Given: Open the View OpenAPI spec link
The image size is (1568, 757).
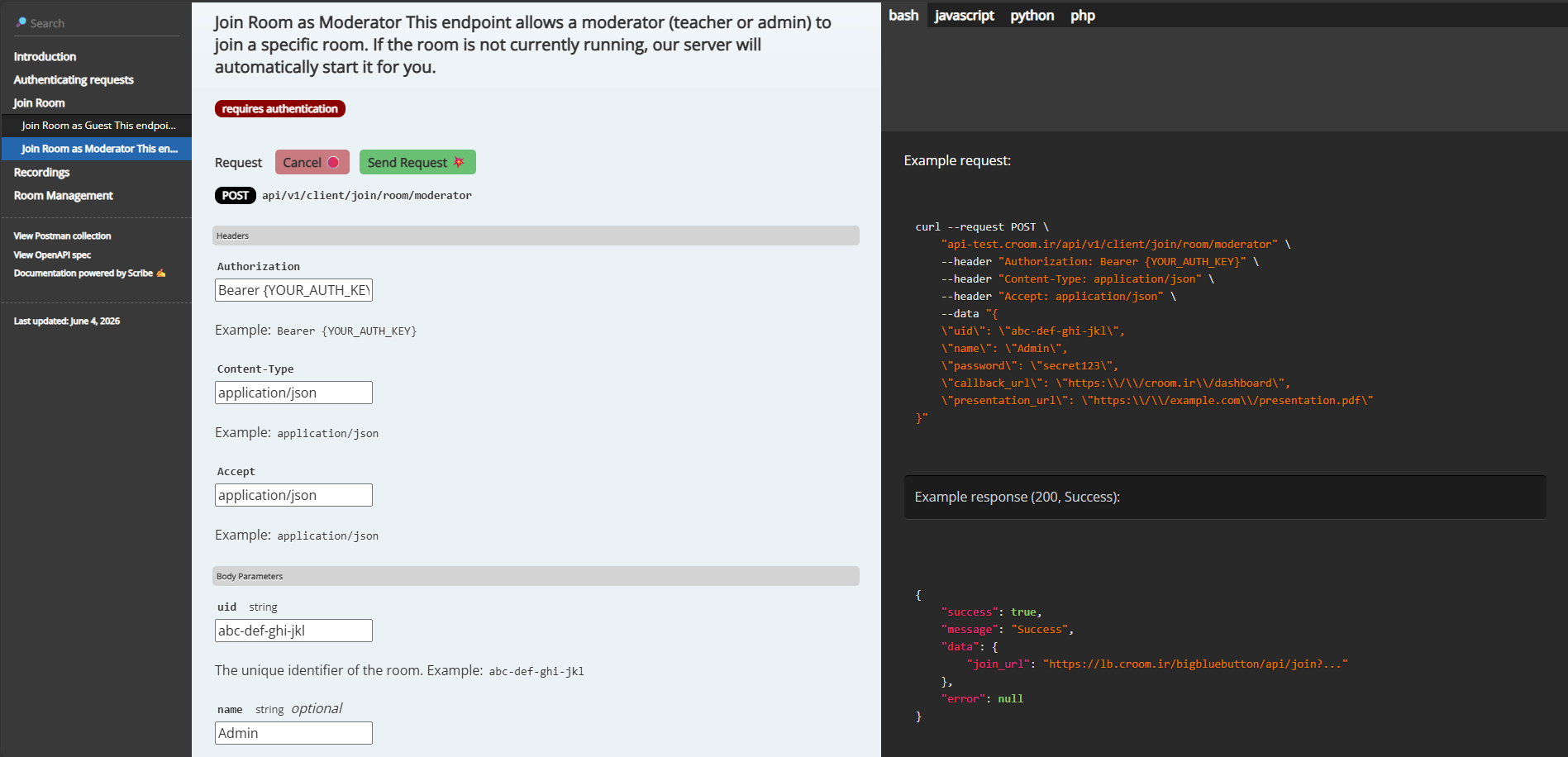Looking at the screenshot, I should [x=52, y=255].
